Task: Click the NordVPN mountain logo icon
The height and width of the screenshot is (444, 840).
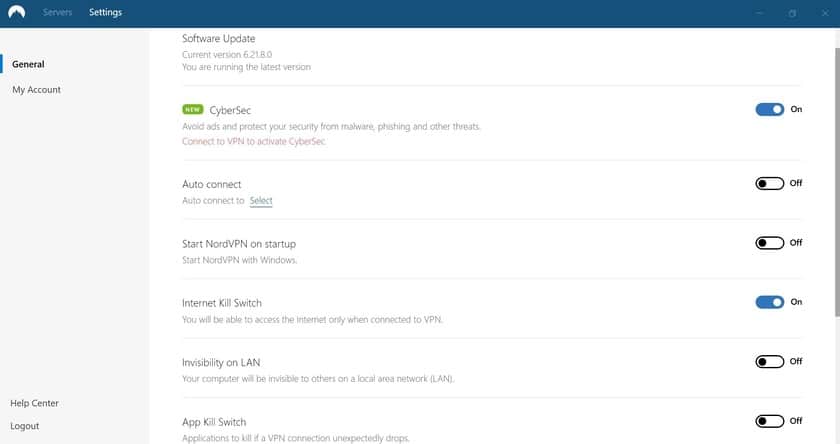Action: coord(16,12)
